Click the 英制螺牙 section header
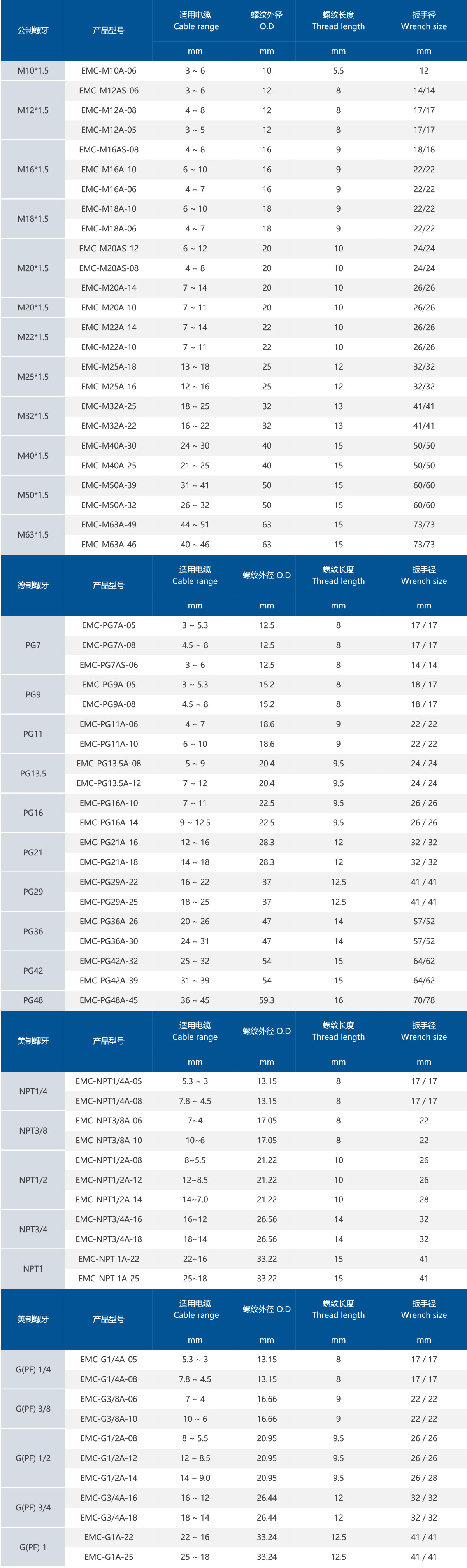This screenshot has height=1568, width=467. point(33,1319)
